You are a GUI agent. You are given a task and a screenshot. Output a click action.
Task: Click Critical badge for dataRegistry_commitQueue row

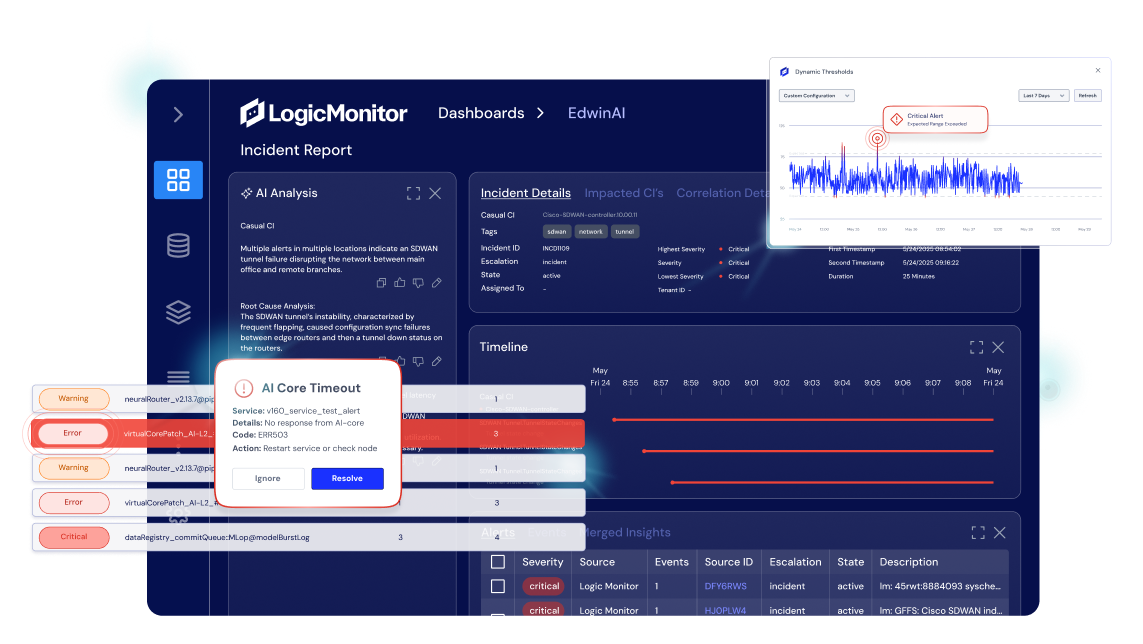click(74, 537)
